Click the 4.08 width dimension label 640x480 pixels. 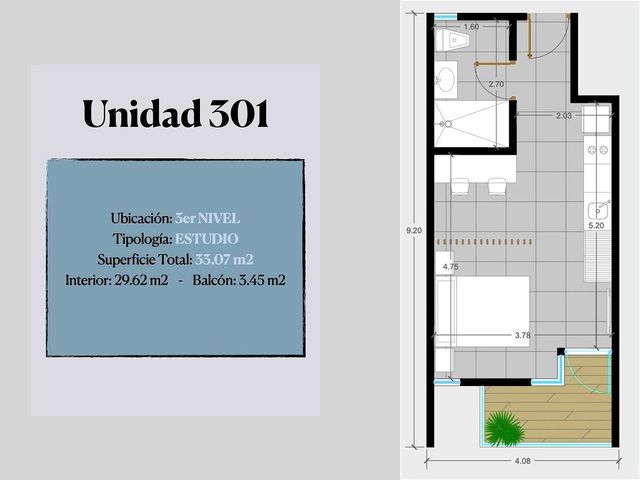[x=522, y=461]
